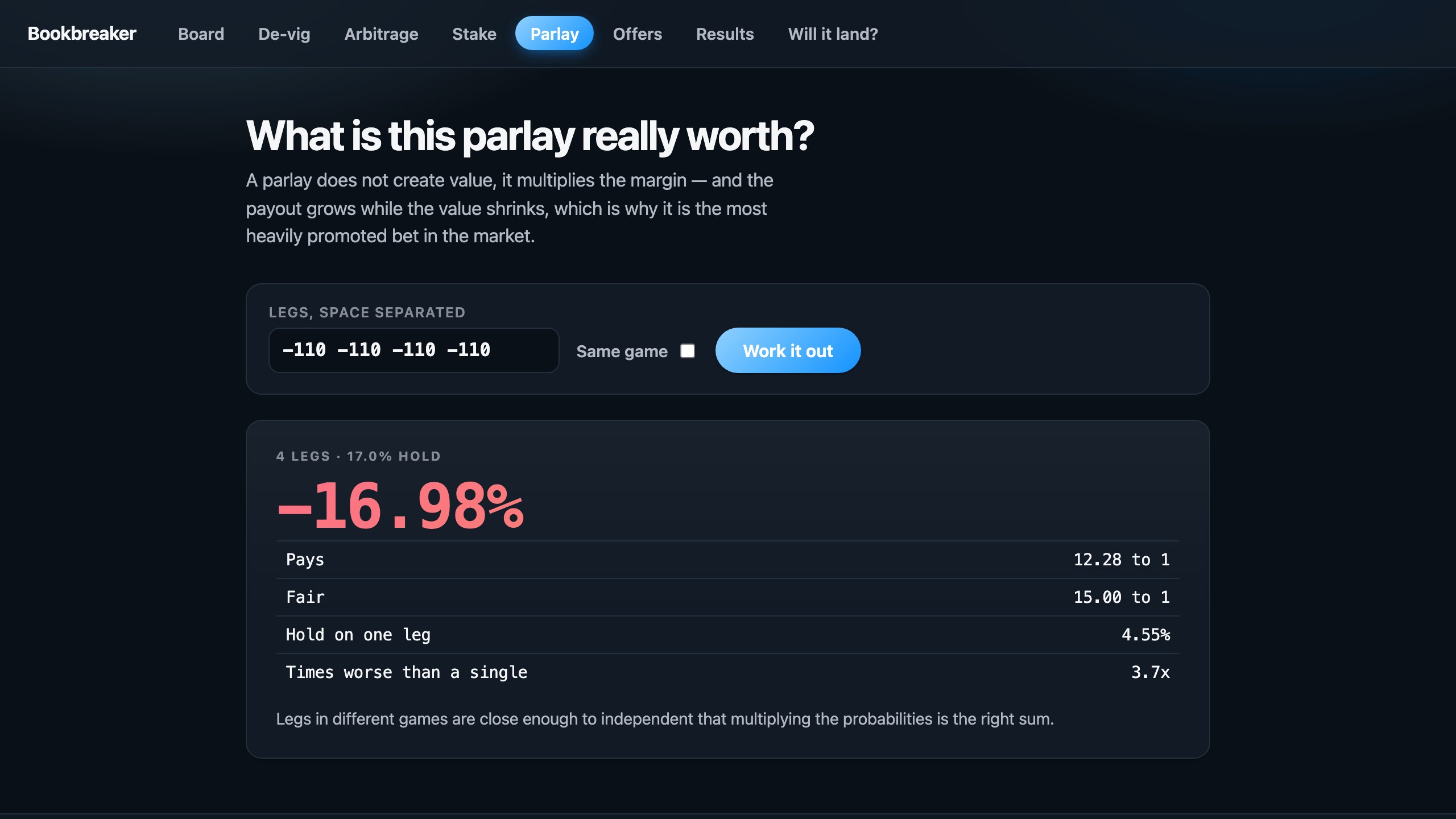Go to the Stake tab
The width and height of the screenshot is (1456, 819).
pos(474,34)
